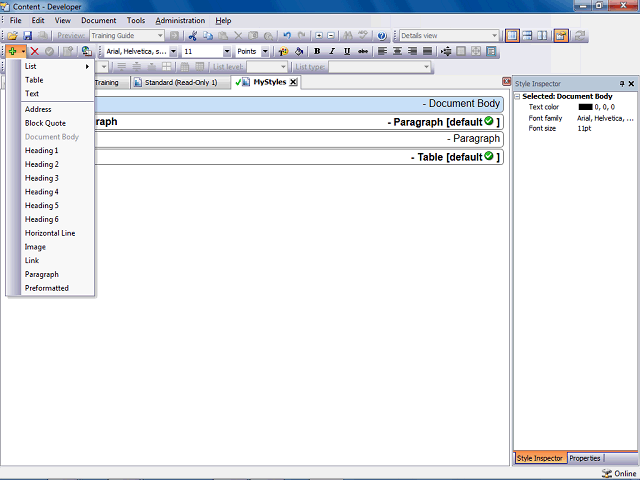Click the highlighted last formatting toolbar icon
The height and width of the screenshot is (480, 640).
pyautogui.click(x=491, y=51)
